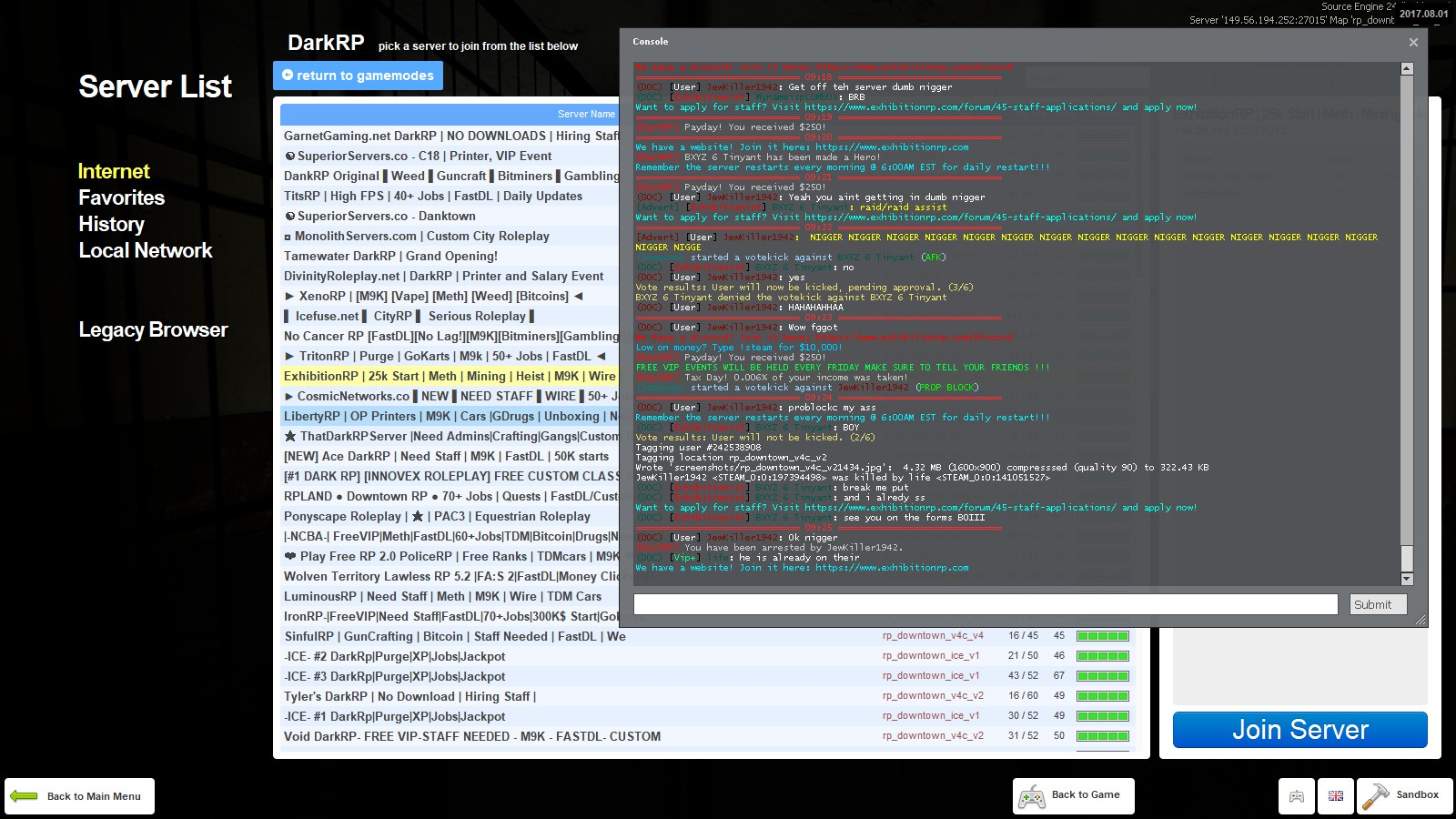Click the ping bar in the SinfulRP row
The height and width of the screenshot is (819, 1456).
1103,636
